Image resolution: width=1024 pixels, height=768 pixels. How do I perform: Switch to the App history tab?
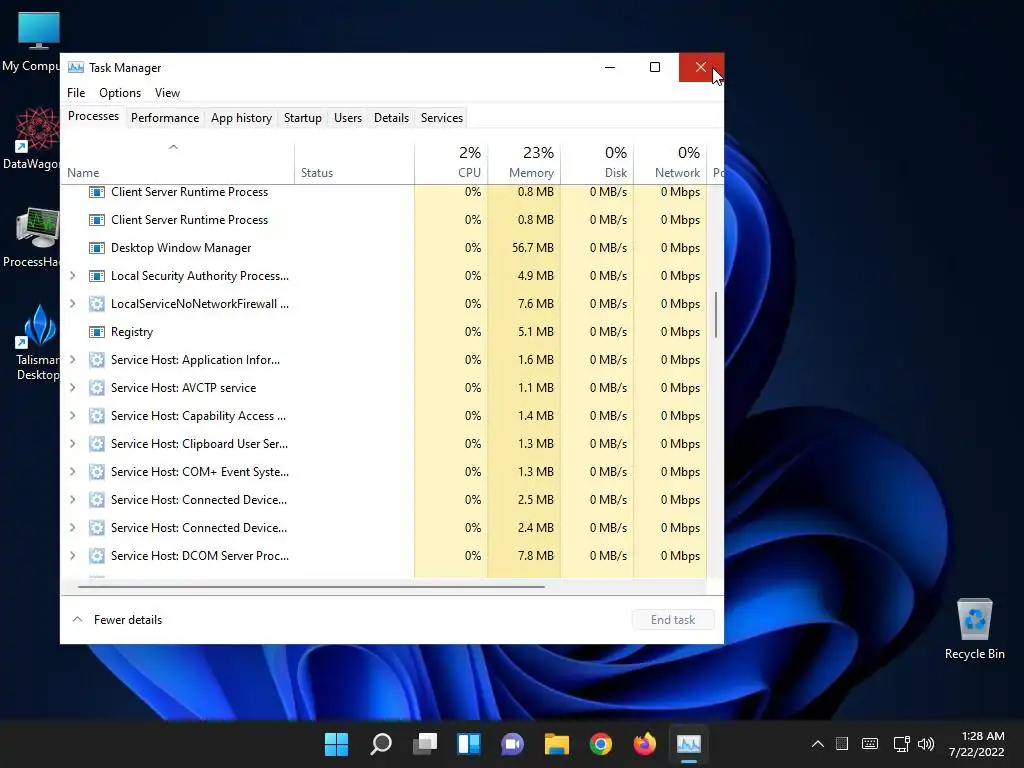241,118
